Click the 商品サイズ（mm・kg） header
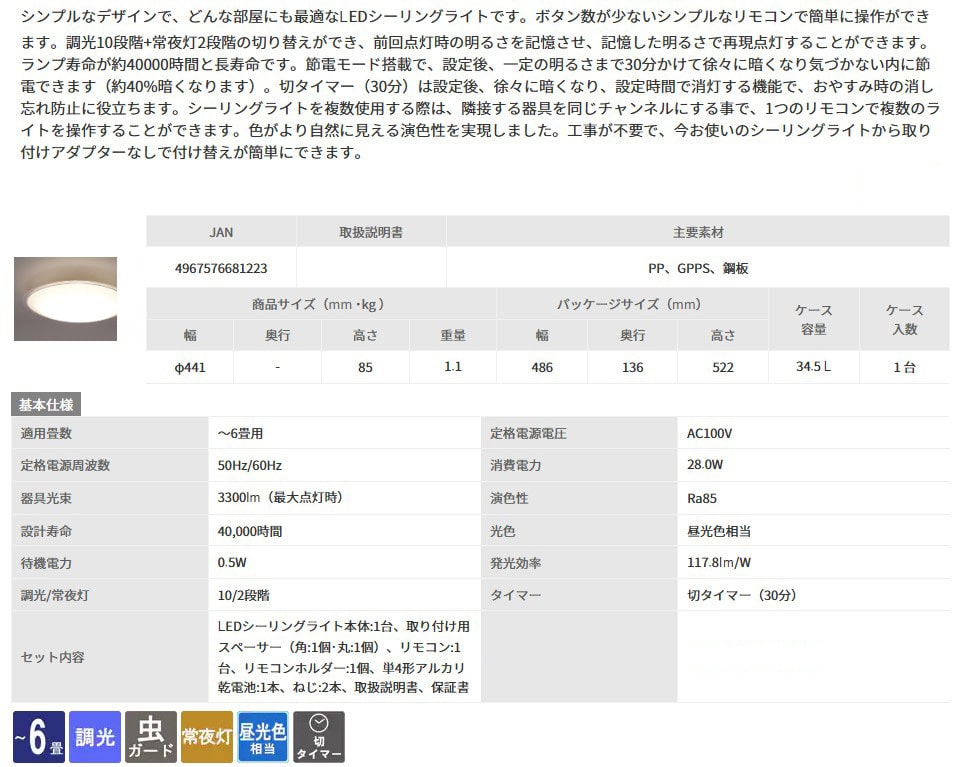 (320, 305)
